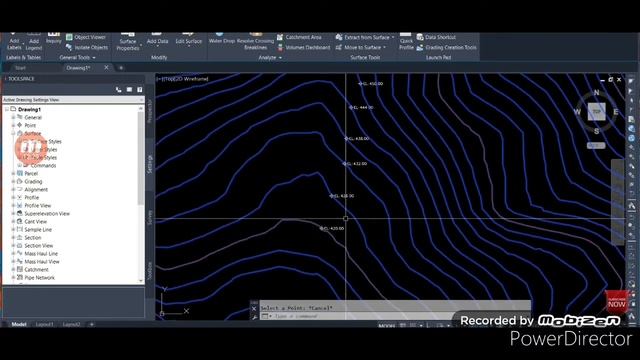
Task: Open Data Shortcut tool
Action: (x=436, y=37)
